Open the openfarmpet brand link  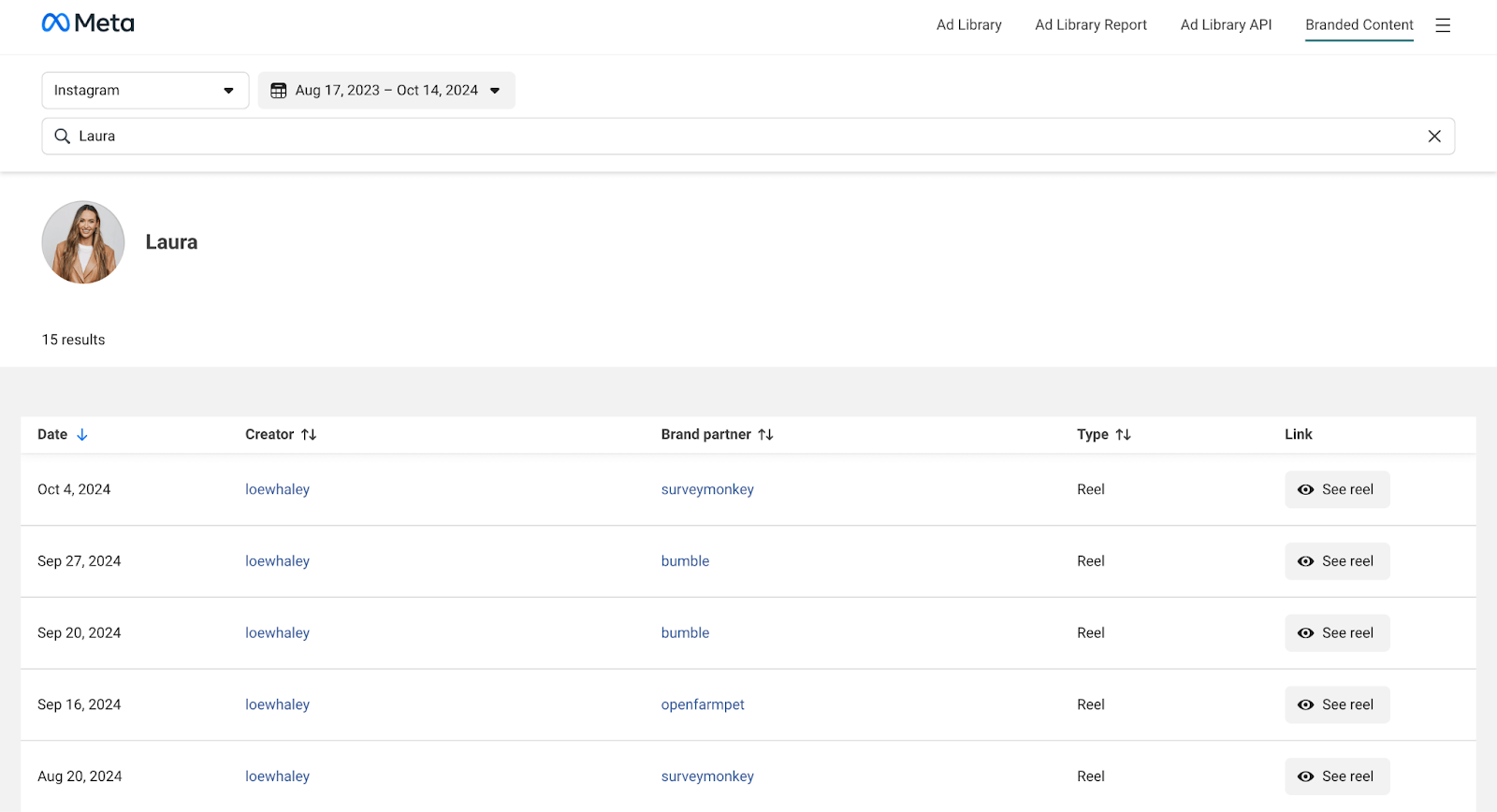pyautogui.click(x=703, y=705)
